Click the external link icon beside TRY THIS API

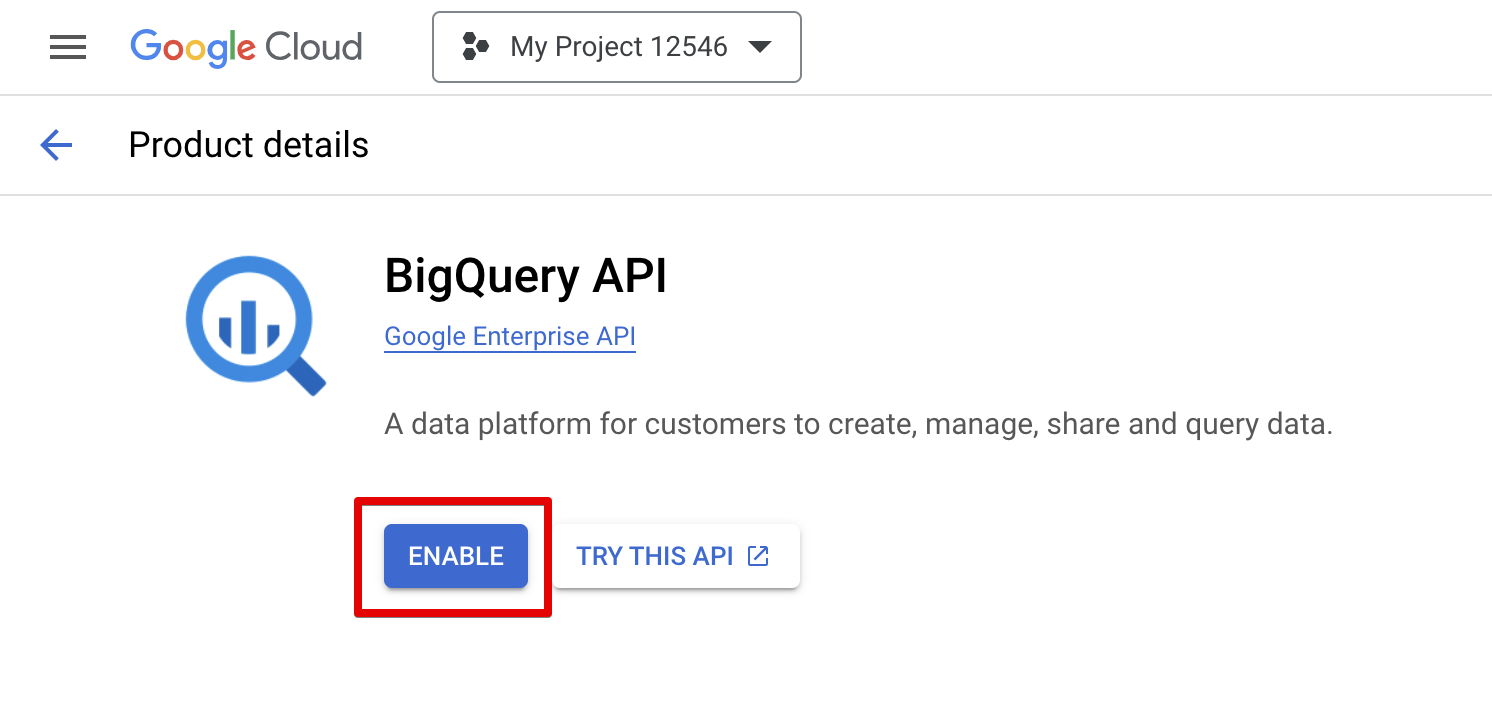758,555
